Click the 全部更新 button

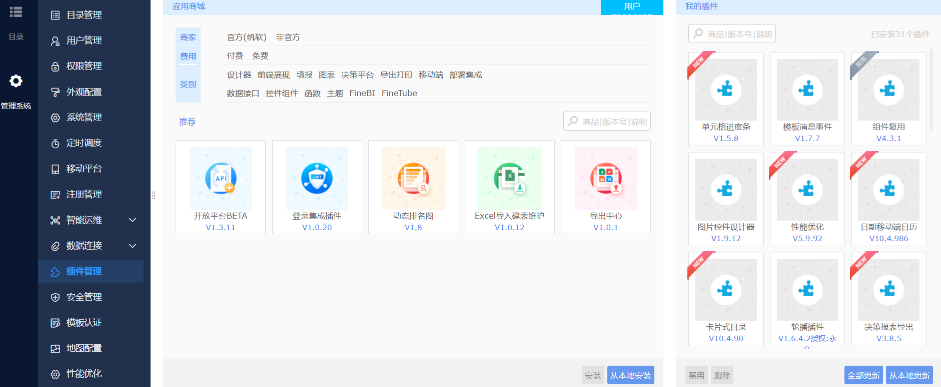point(863,376)
